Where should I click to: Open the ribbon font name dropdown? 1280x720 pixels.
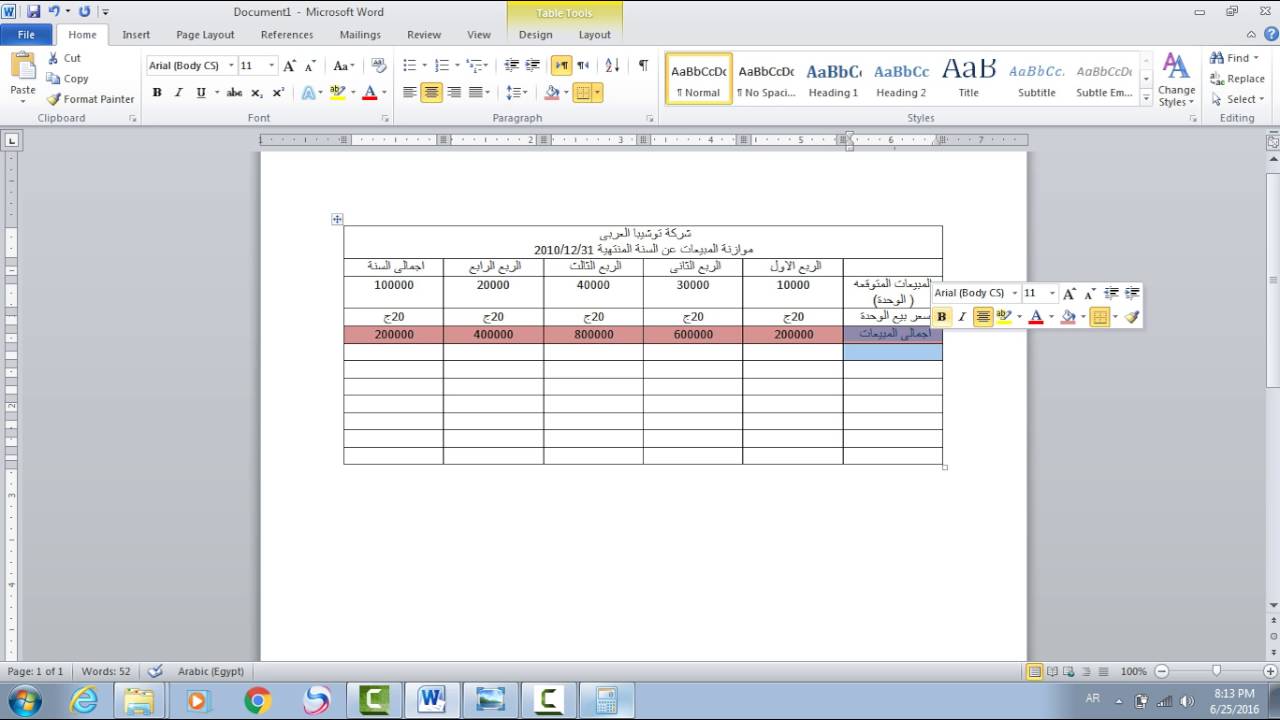(231, 66)
